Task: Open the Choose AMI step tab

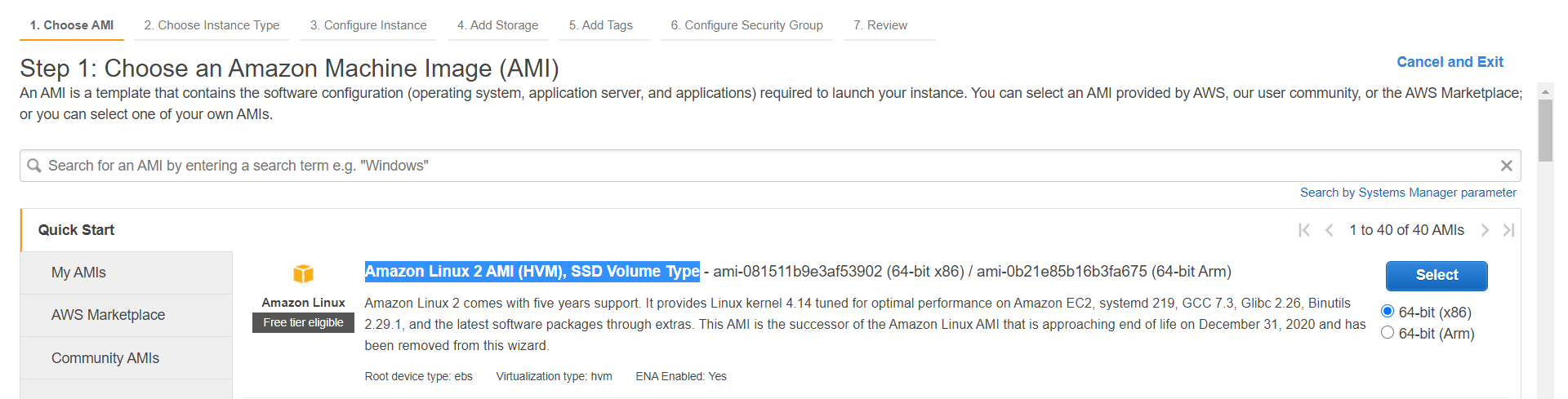Action: coord(72,25)
